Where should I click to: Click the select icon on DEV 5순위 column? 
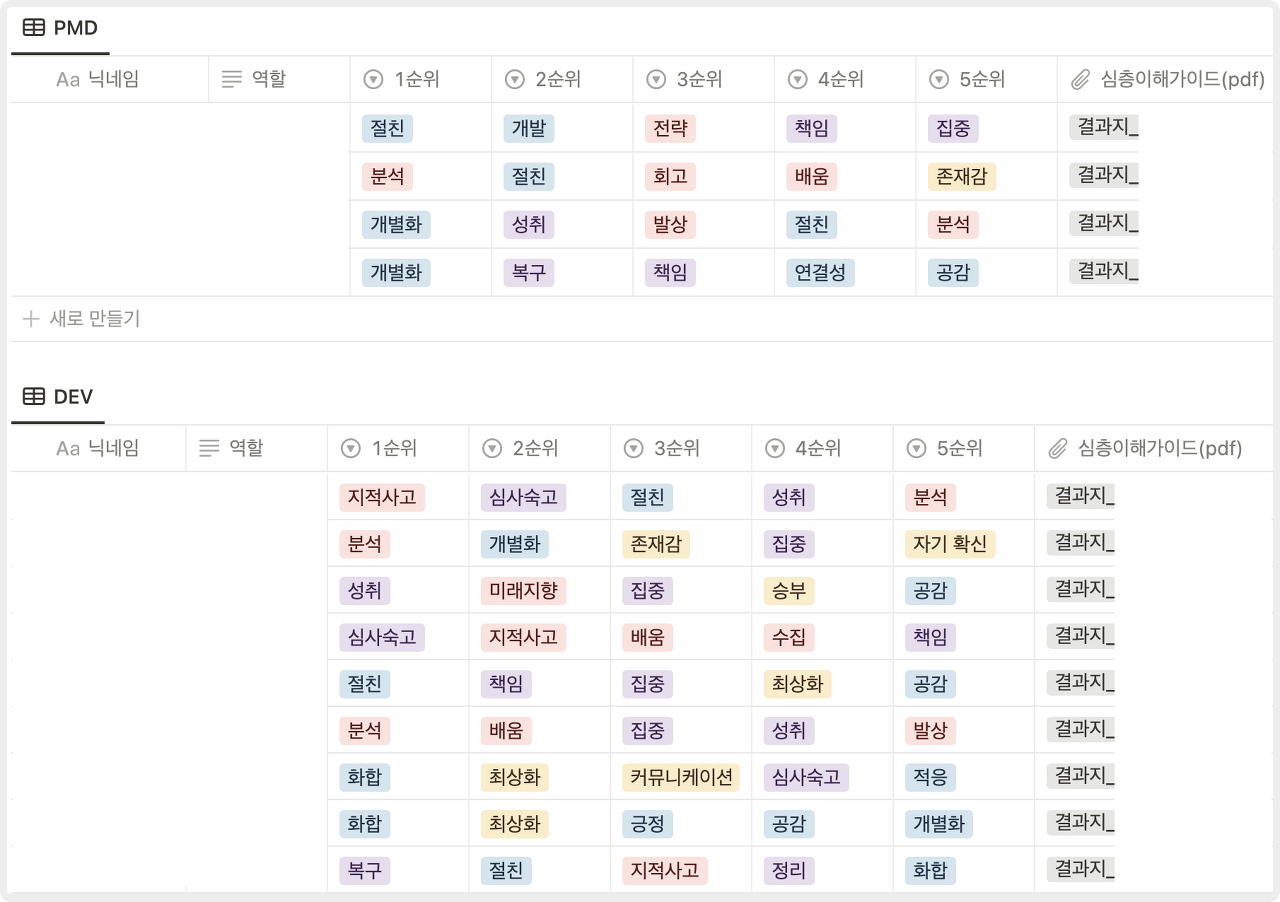coord(916,449)
